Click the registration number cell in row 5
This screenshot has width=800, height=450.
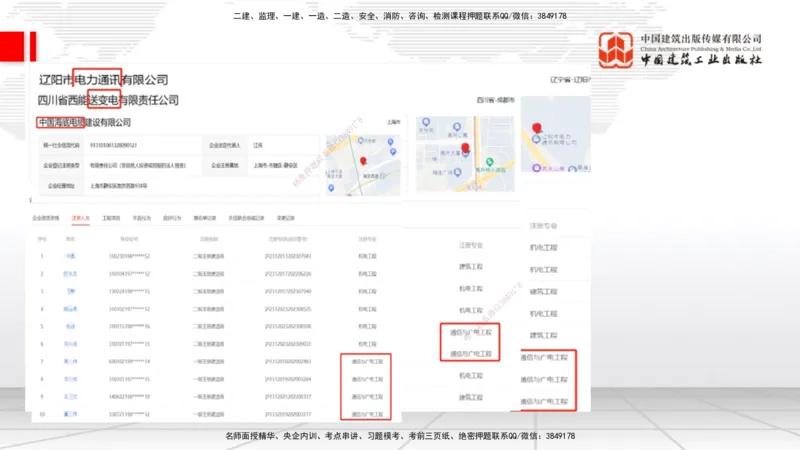click(288, 327)
